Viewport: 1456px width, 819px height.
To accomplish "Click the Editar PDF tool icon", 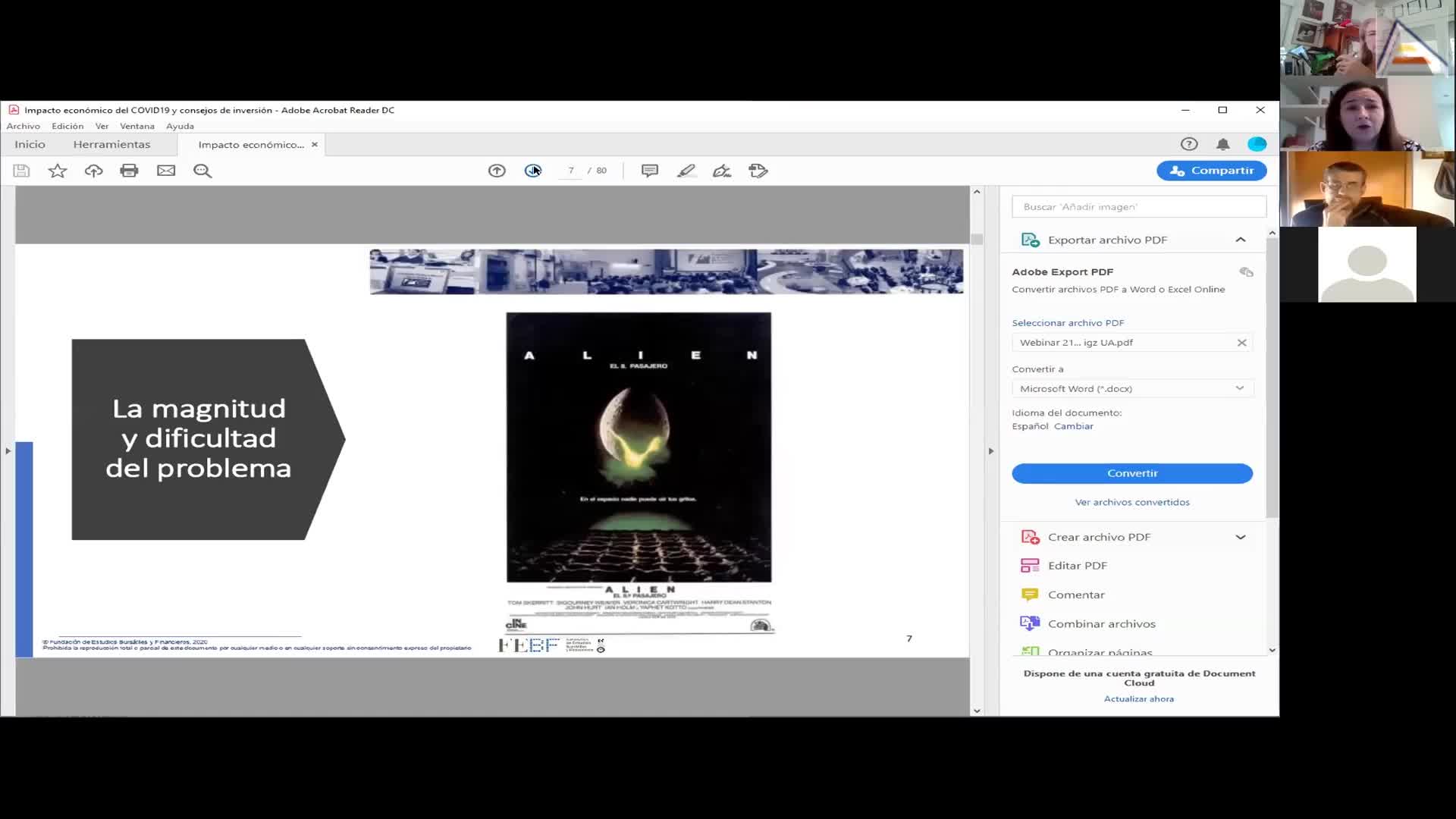I will (1030, 566).
